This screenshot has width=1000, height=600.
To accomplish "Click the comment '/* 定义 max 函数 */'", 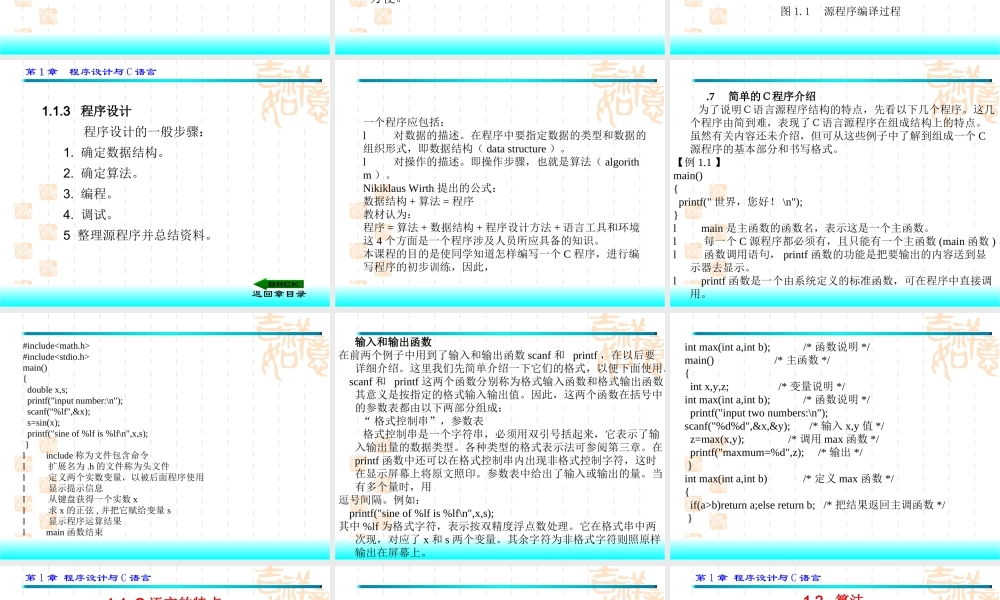I will (849, 479).
